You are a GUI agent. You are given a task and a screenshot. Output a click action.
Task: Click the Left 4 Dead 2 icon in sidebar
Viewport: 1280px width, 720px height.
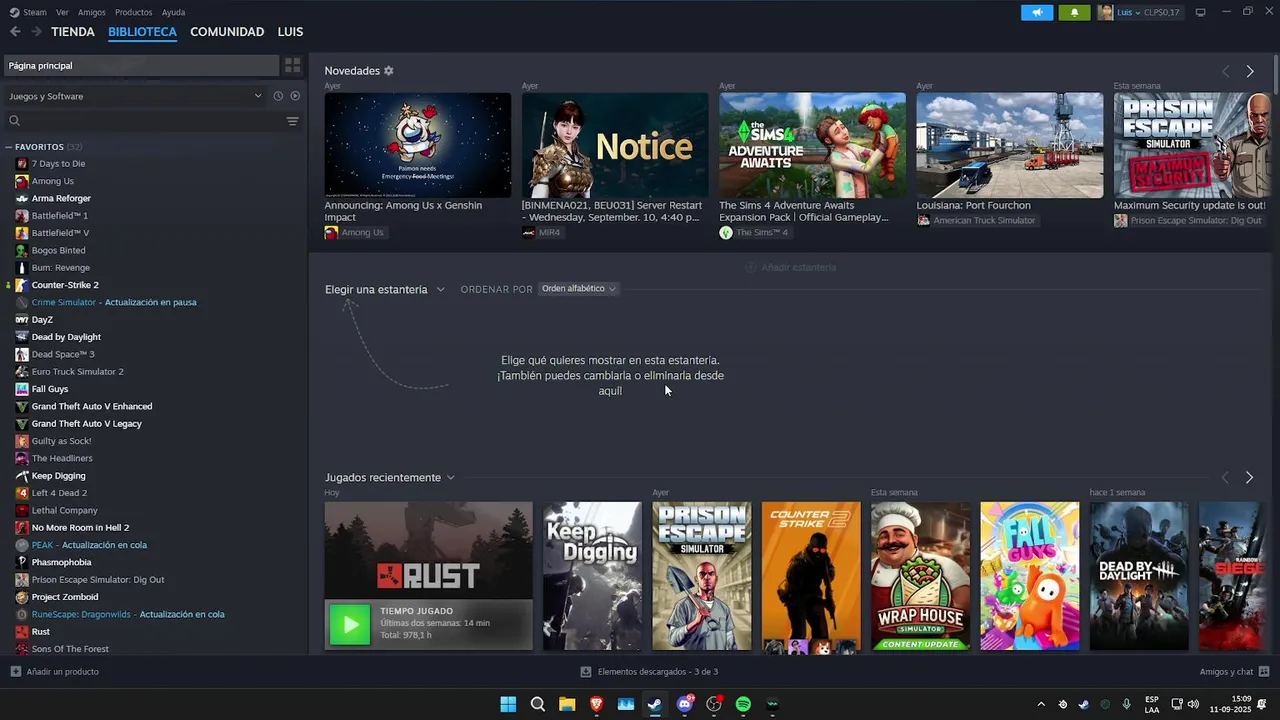[x=22, y=493]
